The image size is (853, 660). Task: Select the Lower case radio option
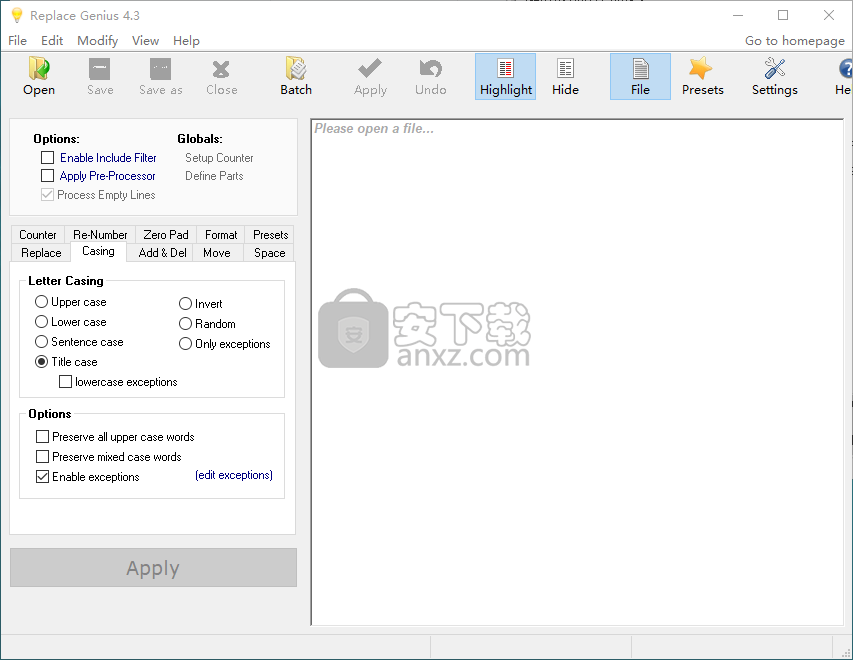click(x=41, y=322)
